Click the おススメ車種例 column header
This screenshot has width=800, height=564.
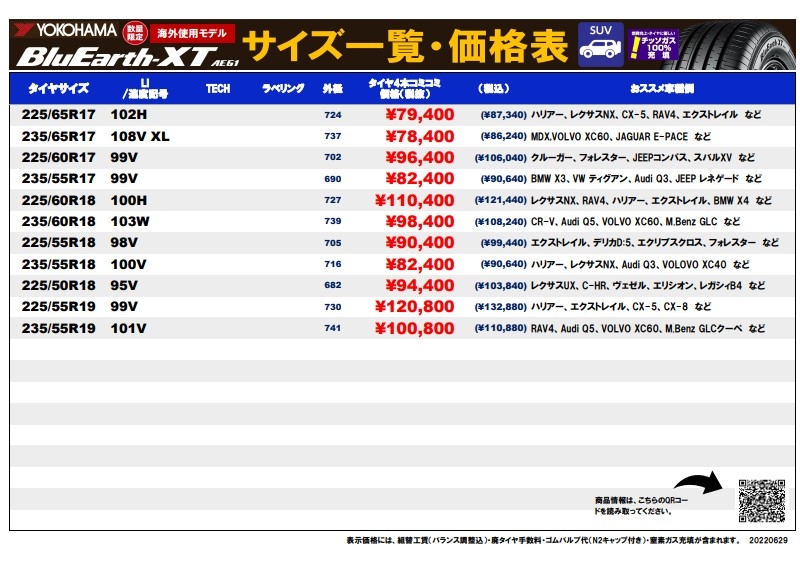pyautogui.click(x=657, y=89)
